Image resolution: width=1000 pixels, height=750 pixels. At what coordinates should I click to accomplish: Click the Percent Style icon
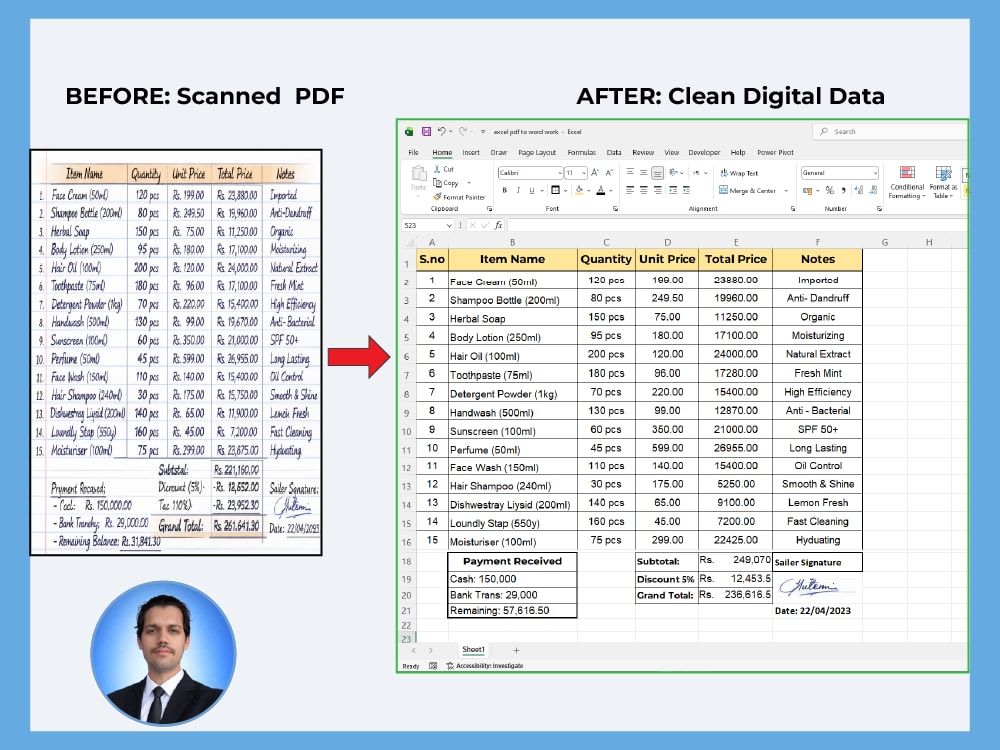(829, 190)
